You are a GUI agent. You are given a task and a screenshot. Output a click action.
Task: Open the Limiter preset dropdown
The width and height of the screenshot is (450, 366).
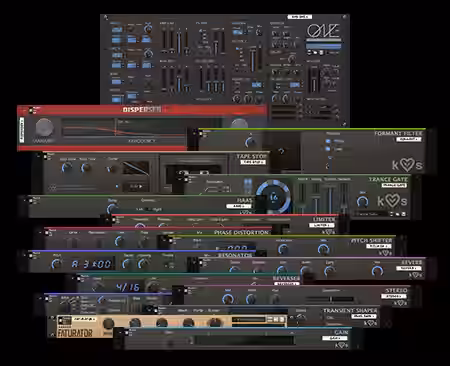coord(322,225)
